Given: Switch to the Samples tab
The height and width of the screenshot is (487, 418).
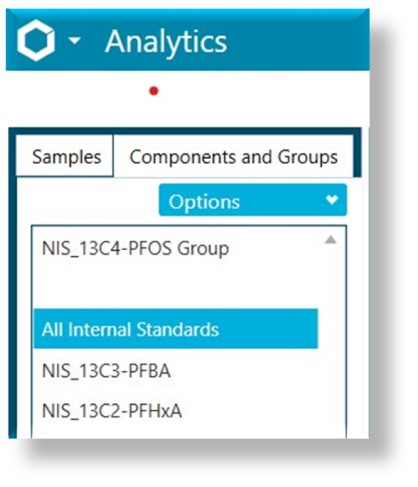Looking at the screenshot, I should [x=65, y=156].
